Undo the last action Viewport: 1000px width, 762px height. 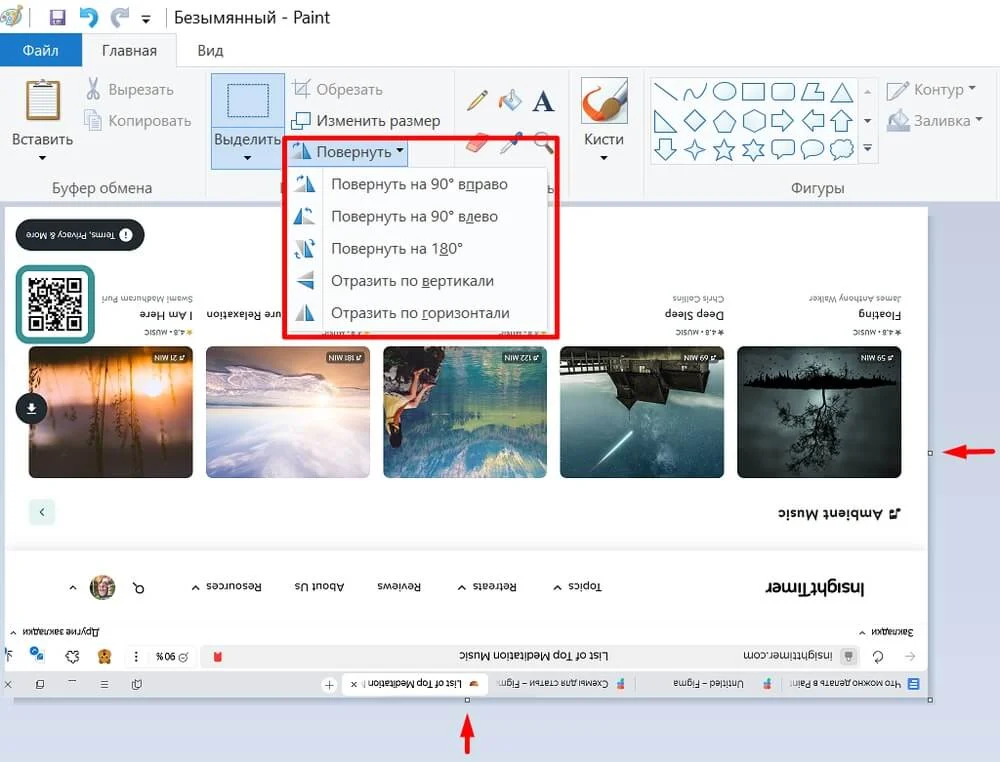pos(89,18)
